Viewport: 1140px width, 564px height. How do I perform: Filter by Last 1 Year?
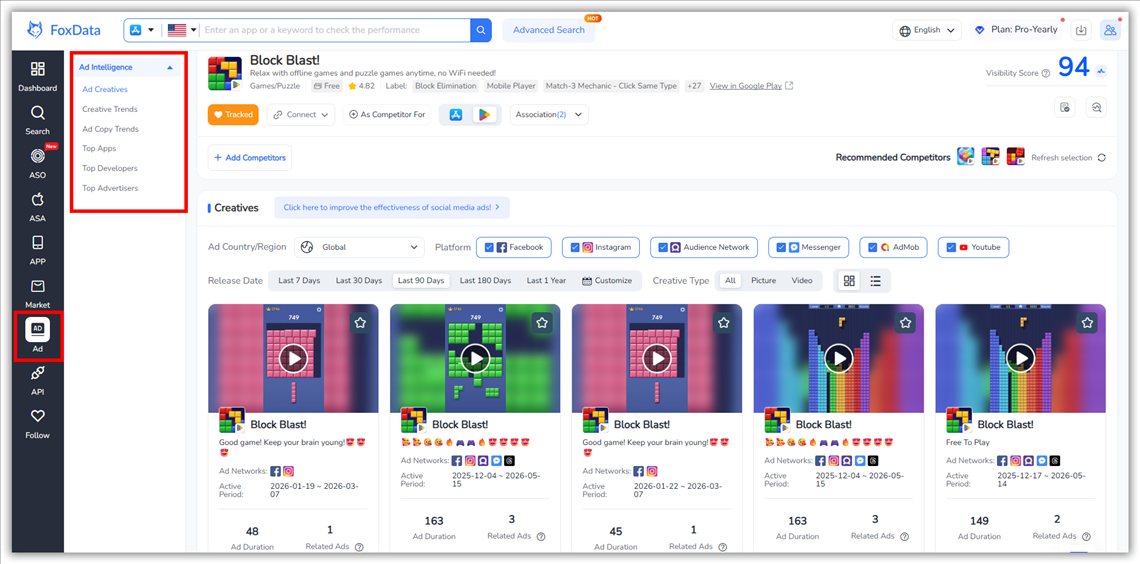point(546,281)
